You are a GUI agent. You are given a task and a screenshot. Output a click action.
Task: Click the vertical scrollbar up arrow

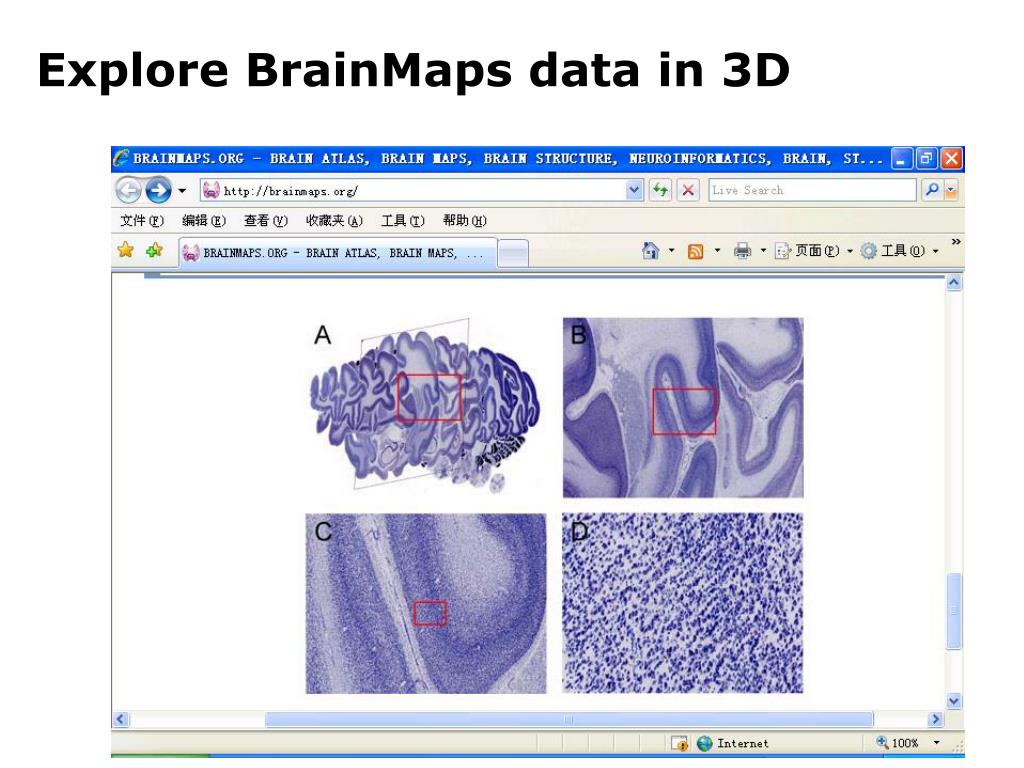[954, 282]
